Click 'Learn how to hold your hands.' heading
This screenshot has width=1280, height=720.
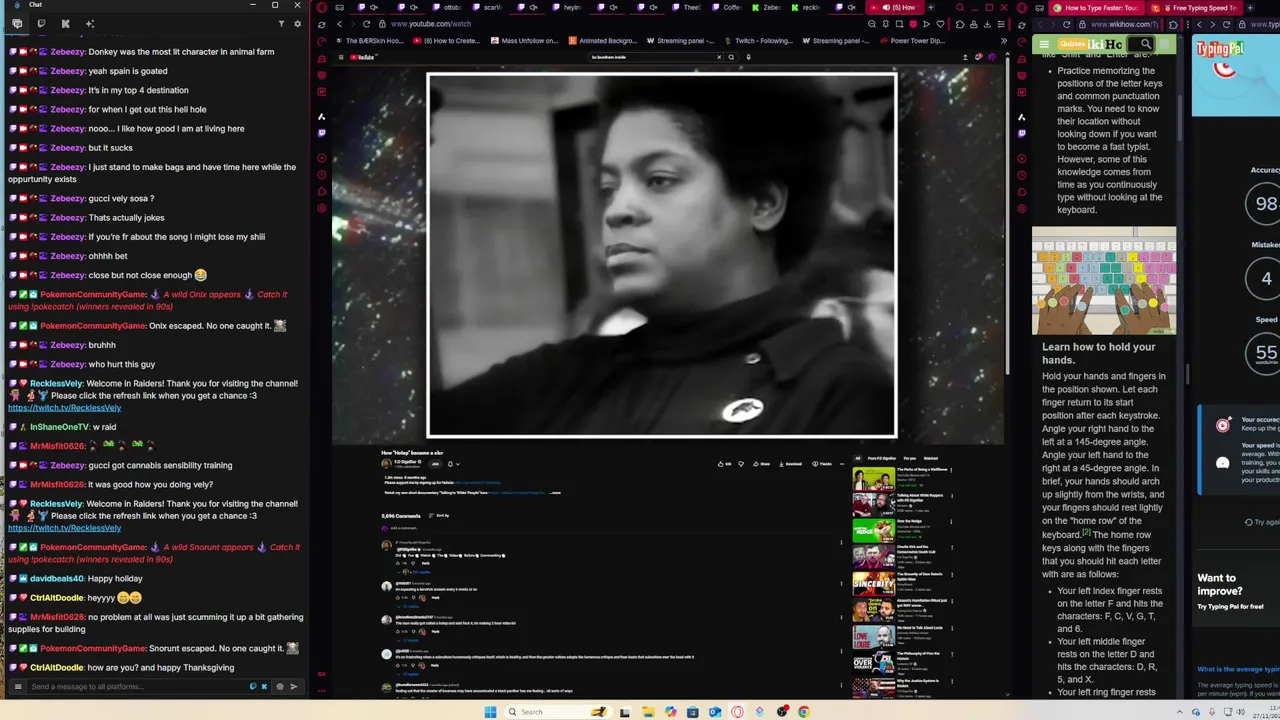pyautogui.click(x=1098, y=353)
